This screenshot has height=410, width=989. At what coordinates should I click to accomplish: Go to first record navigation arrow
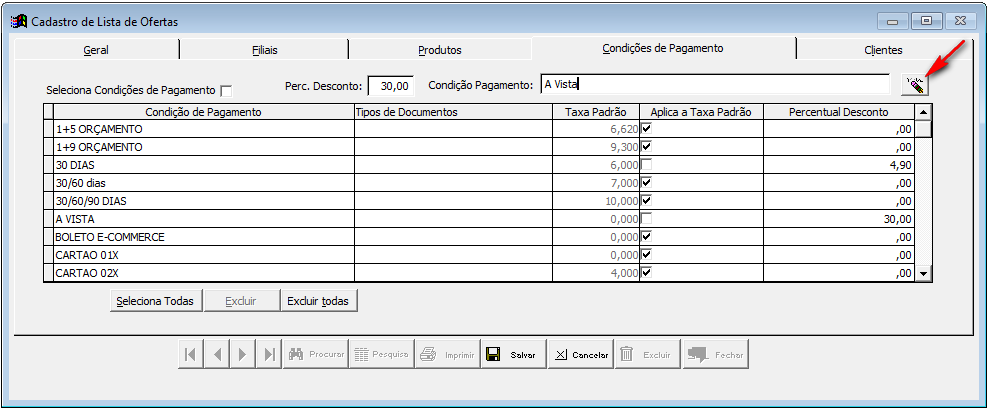pos(191,354)
